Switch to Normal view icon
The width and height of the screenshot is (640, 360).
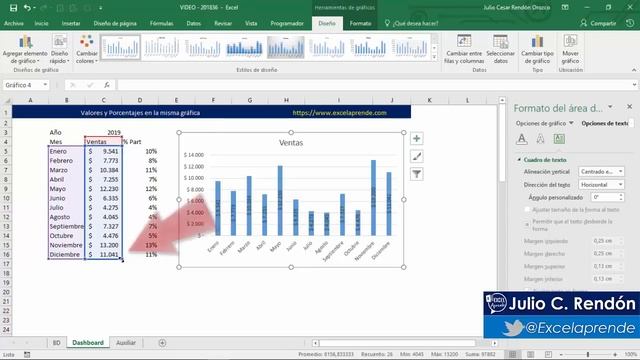[x=513, y=354]
